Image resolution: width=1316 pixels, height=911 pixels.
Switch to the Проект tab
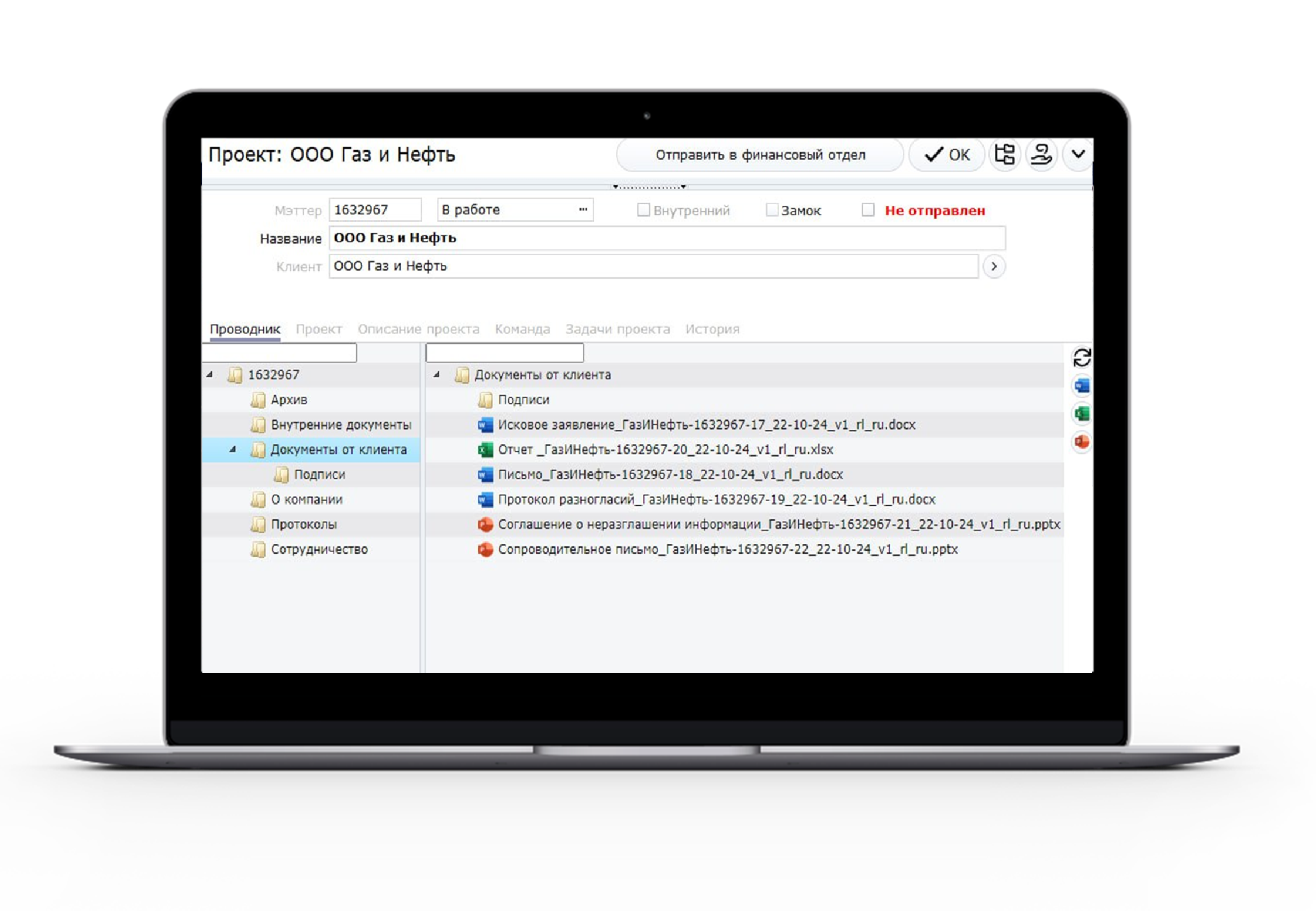click(319, 329)
